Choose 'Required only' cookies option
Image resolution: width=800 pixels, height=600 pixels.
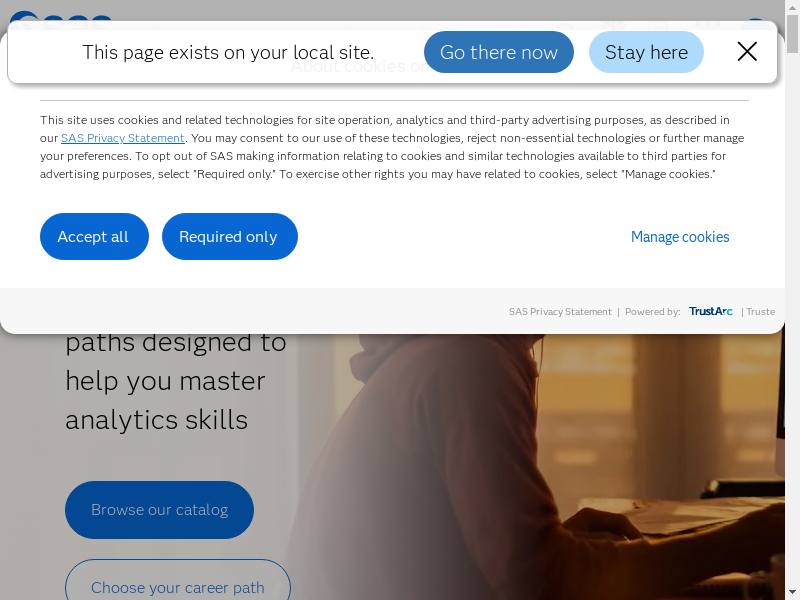pyautogui.click(x=229, y=237)
